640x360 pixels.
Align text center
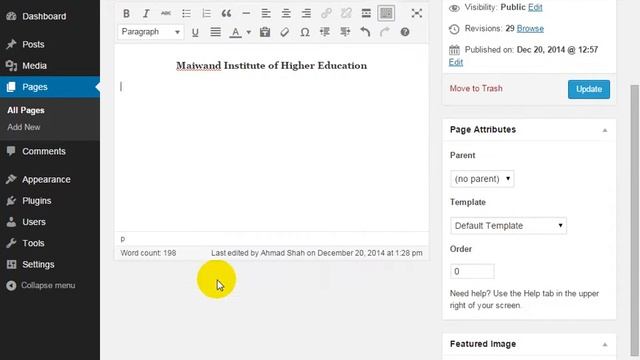tap(286, 13)
